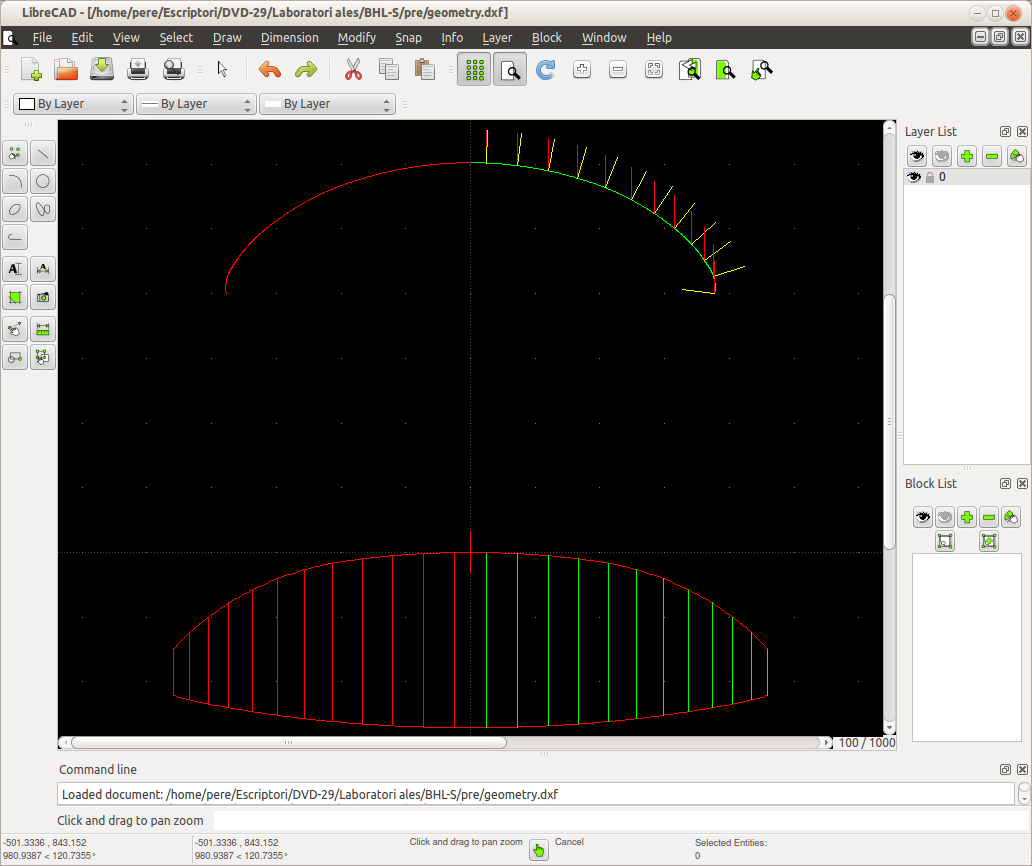The height and width of the screenshot is (866, 1032).
Task: Add a new layer in the Layer List
Action: click(967, 156)
